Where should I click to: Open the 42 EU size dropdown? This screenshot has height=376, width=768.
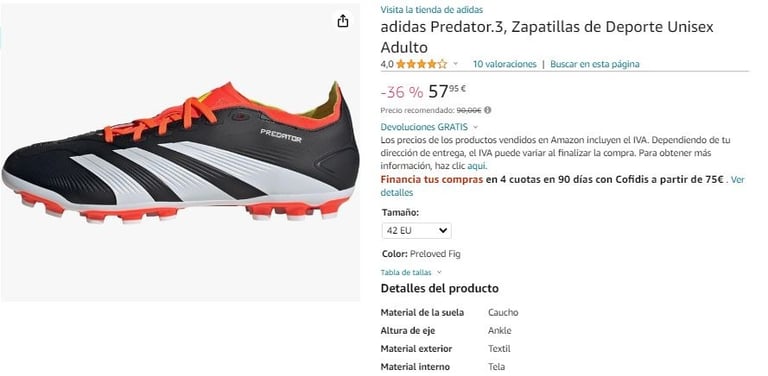(416, 231)
